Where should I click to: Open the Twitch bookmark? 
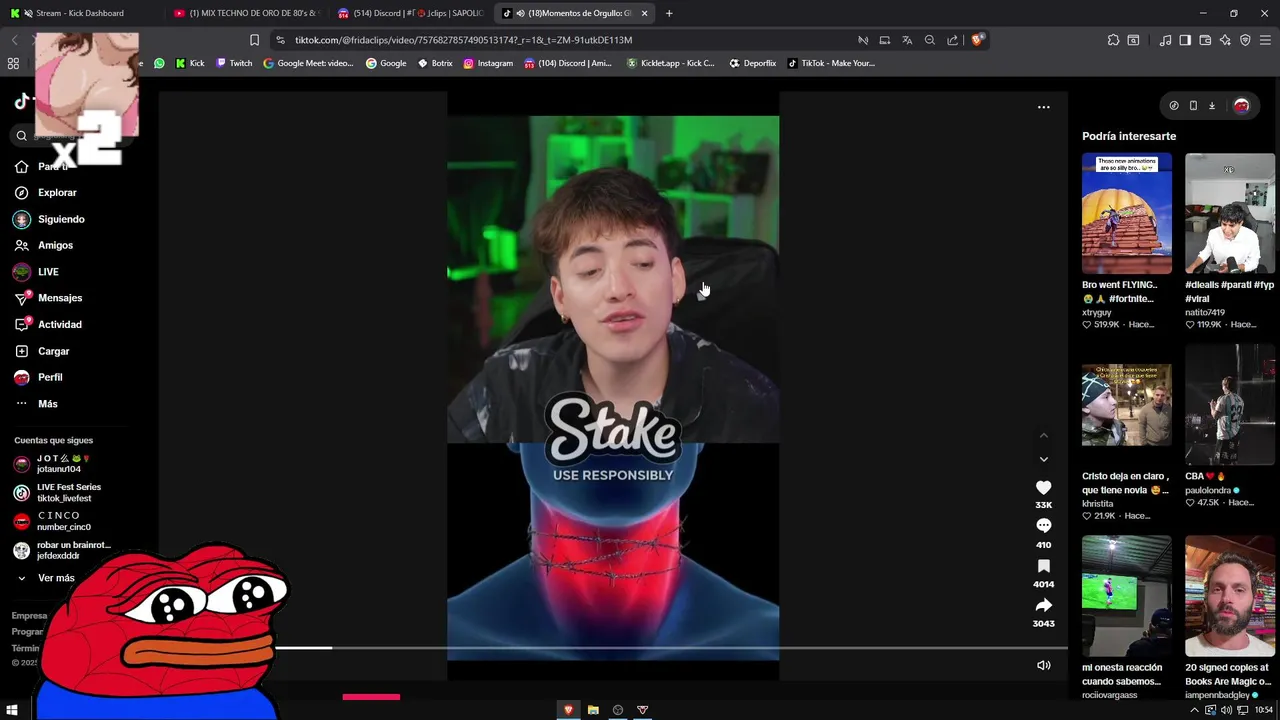pos(234,63)
